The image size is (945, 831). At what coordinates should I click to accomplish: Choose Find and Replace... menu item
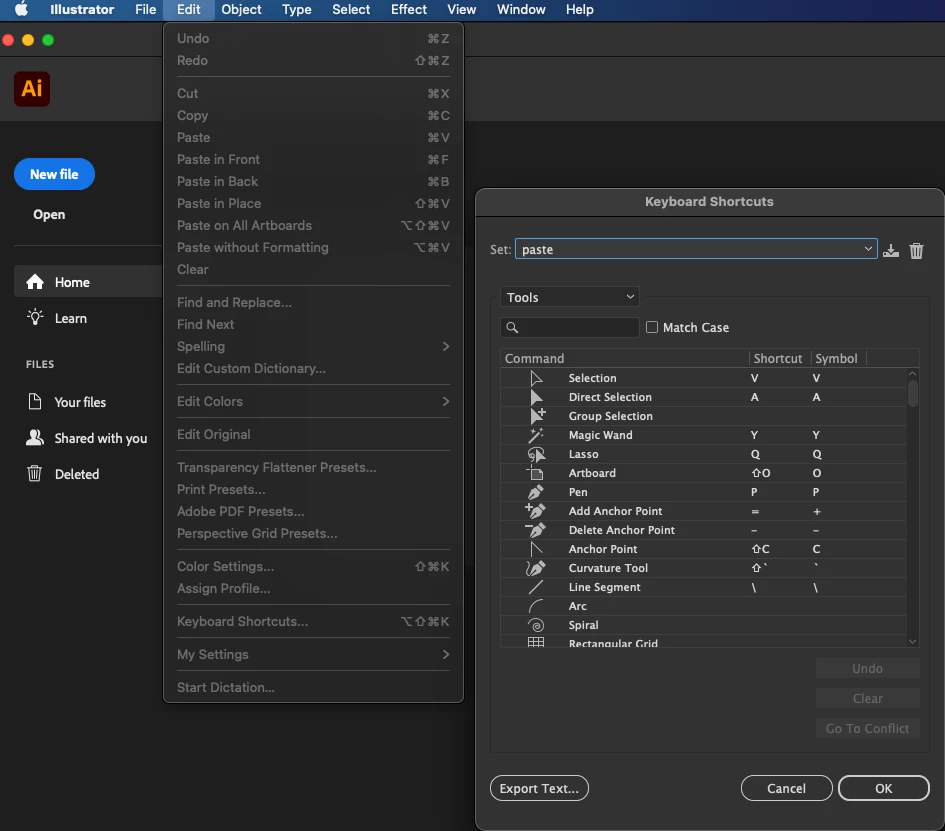313,303
